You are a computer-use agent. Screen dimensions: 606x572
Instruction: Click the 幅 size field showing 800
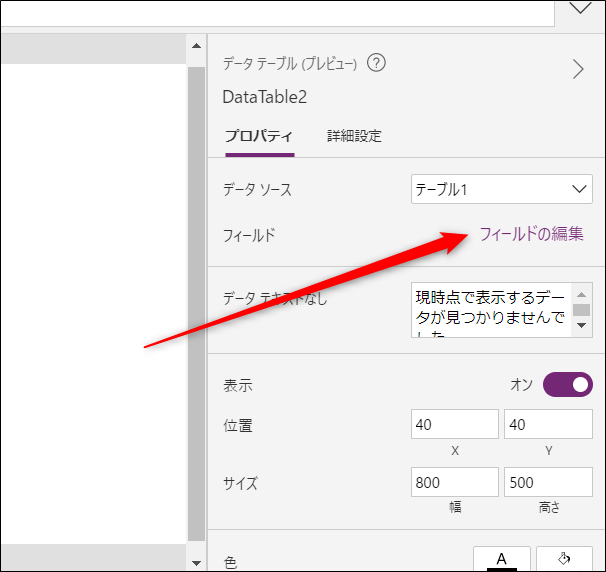click(454, 482)
